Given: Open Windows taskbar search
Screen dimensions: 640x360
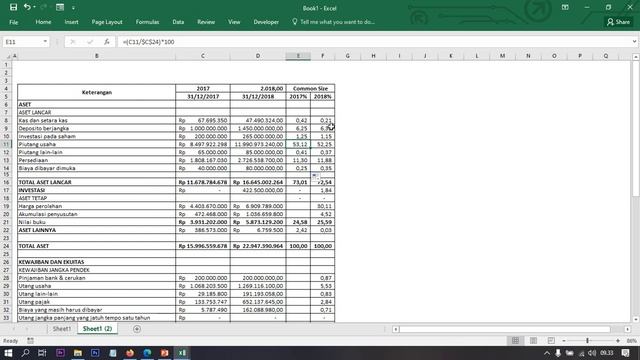Looking at the screenshot, I should pyautogui.click(x=25, y=353).
